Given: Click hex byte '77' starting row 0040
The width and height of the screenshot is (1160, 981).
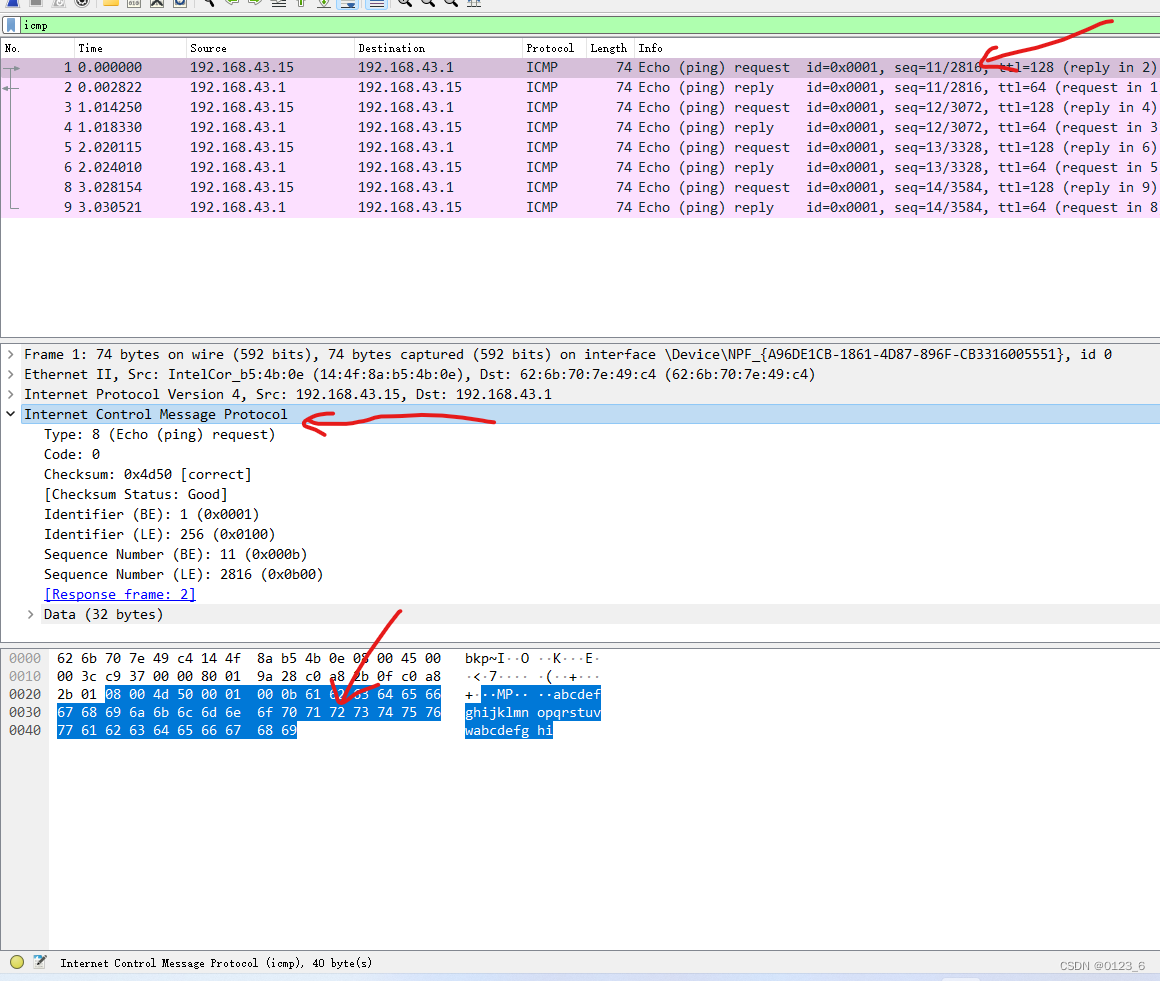Looking at the screenshot, I should (x=65, y=730).
